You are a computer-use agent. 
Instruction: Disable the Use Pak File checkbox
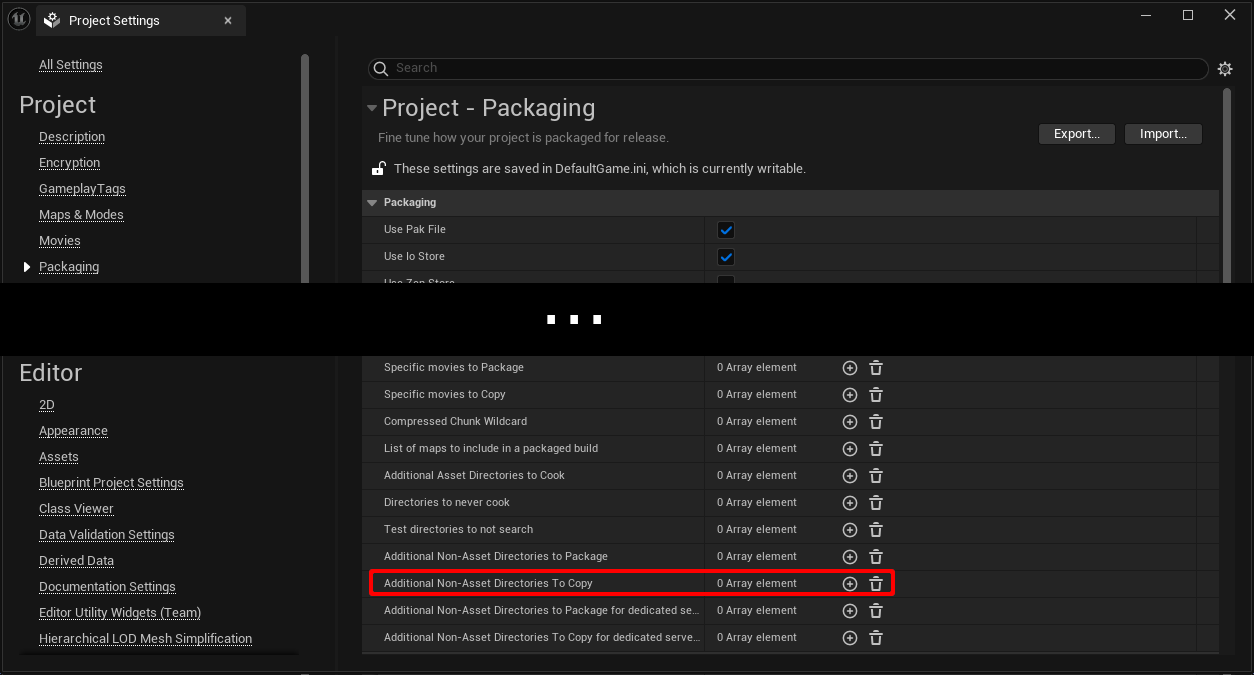pos(726,230)
